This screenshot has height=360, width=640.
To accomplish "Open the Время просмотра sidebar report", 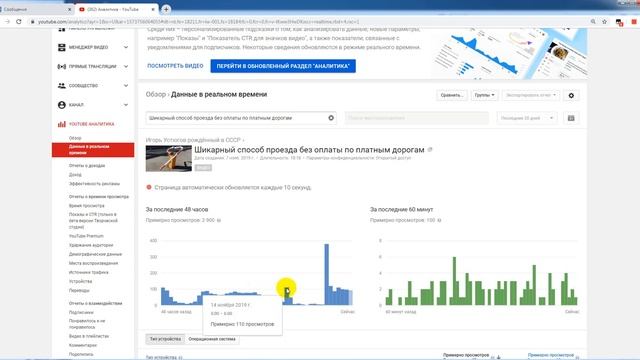I will point(87,206).
